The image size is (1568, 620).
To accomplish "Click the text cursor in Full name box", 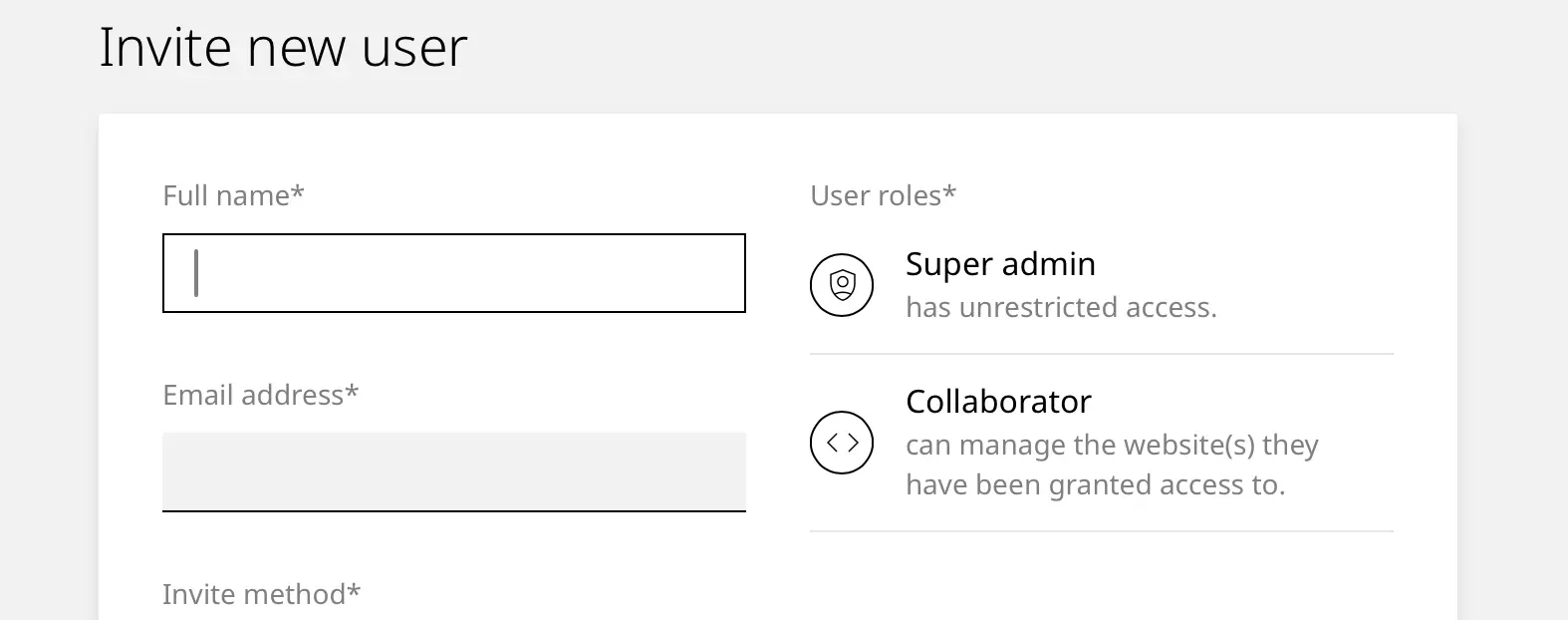I will pos(196,273).
